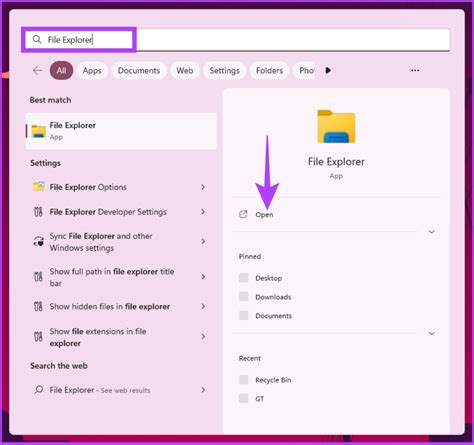Open pinned Downloads folder

click(x=273, y=297)
